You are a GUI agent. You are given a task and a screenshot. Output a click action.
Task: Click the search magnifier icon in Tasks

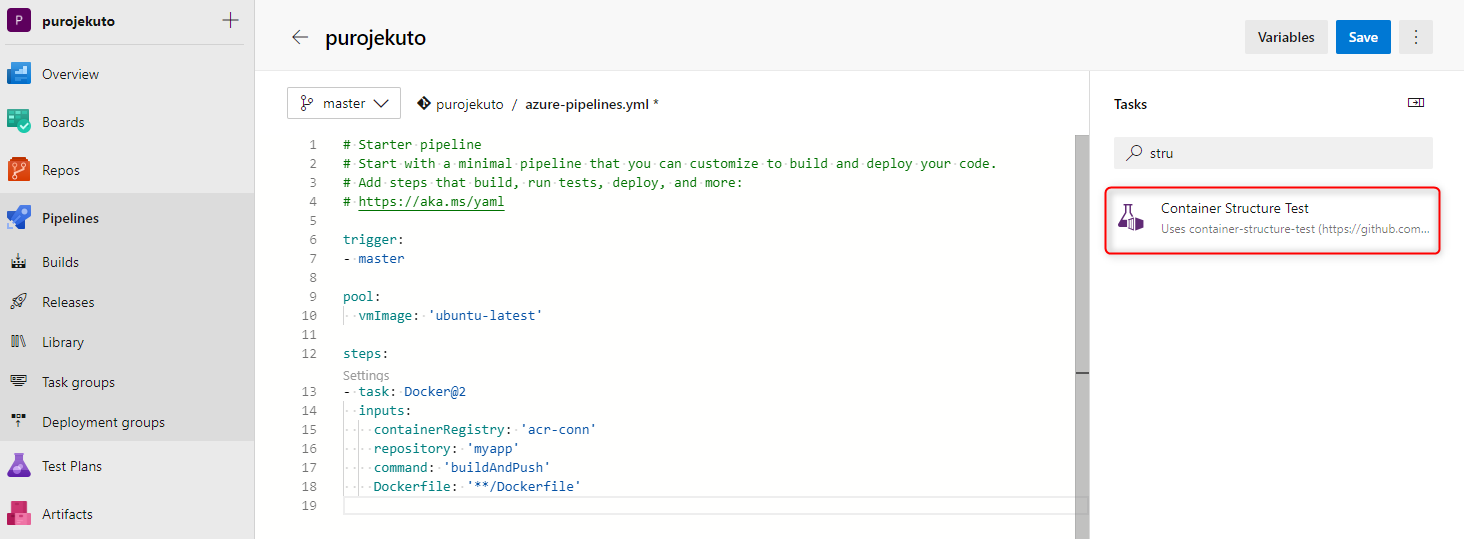pos(1134,153)
